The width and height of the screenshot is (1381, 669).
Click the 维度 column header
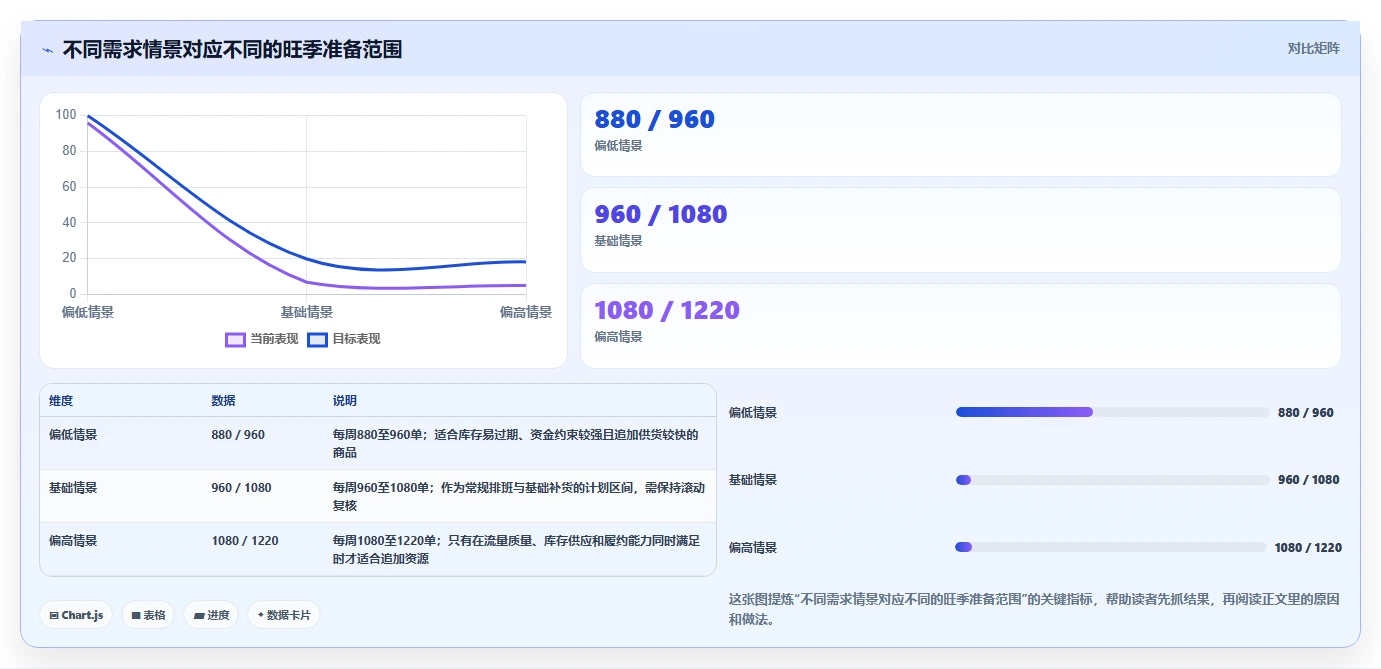61,401
